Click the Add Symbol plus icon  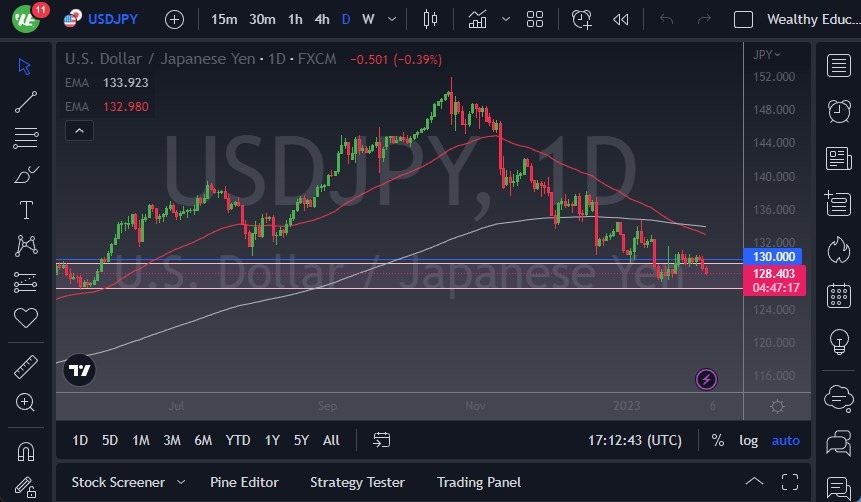[x=174, y=19]
